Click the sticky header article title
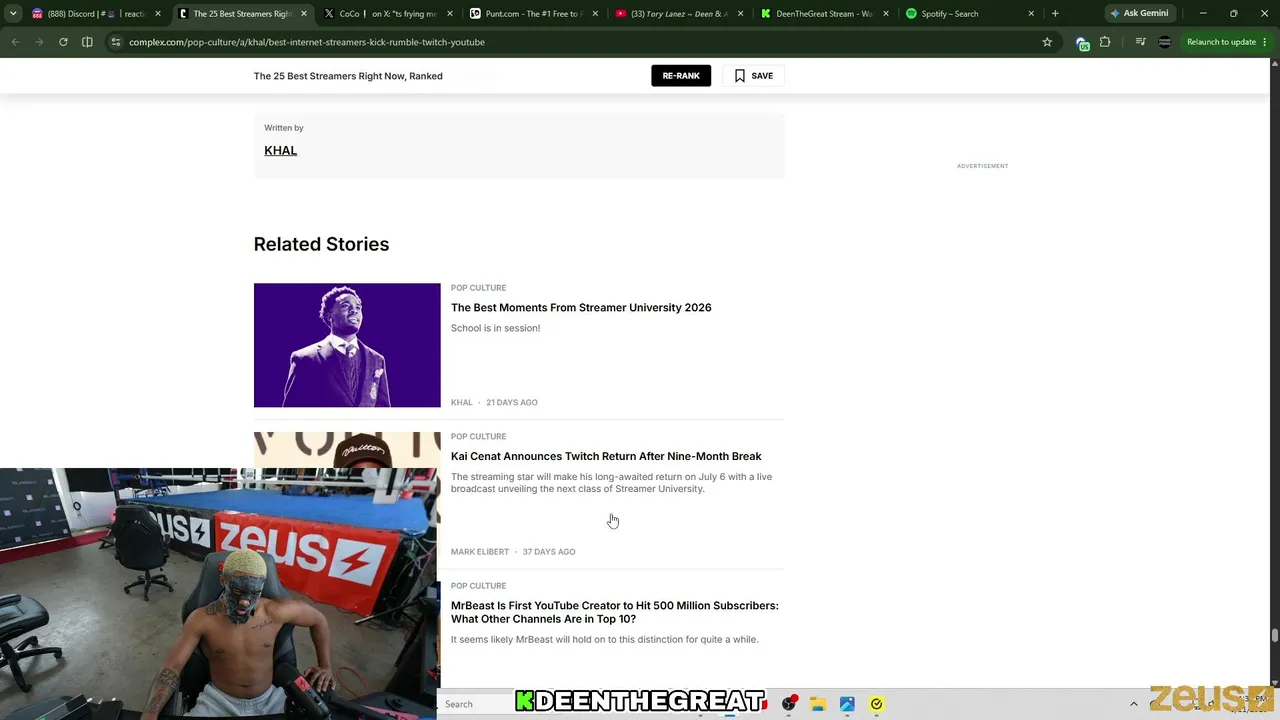Image resolution: width=1280 pixels, height=720 pixels. [348, 76]
